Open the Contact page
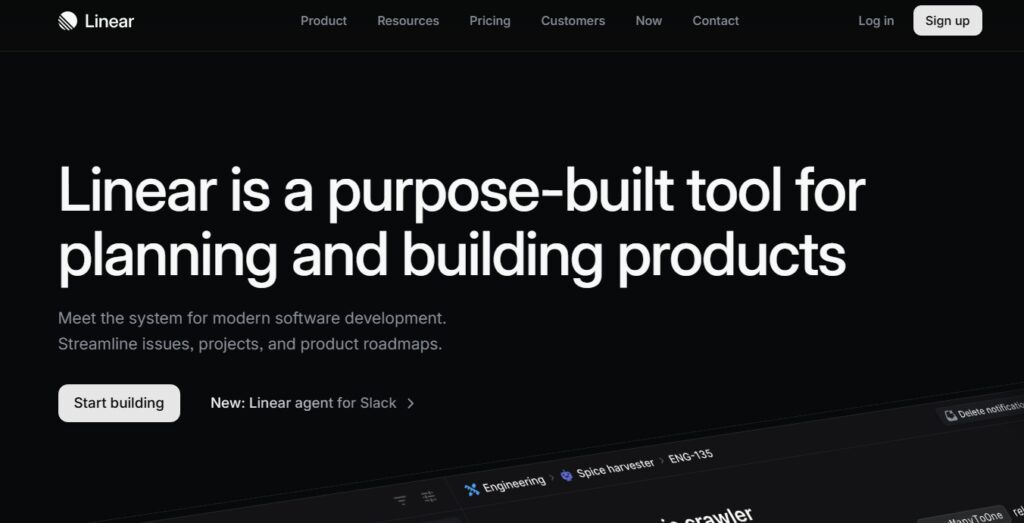 [x=716, y=21]
